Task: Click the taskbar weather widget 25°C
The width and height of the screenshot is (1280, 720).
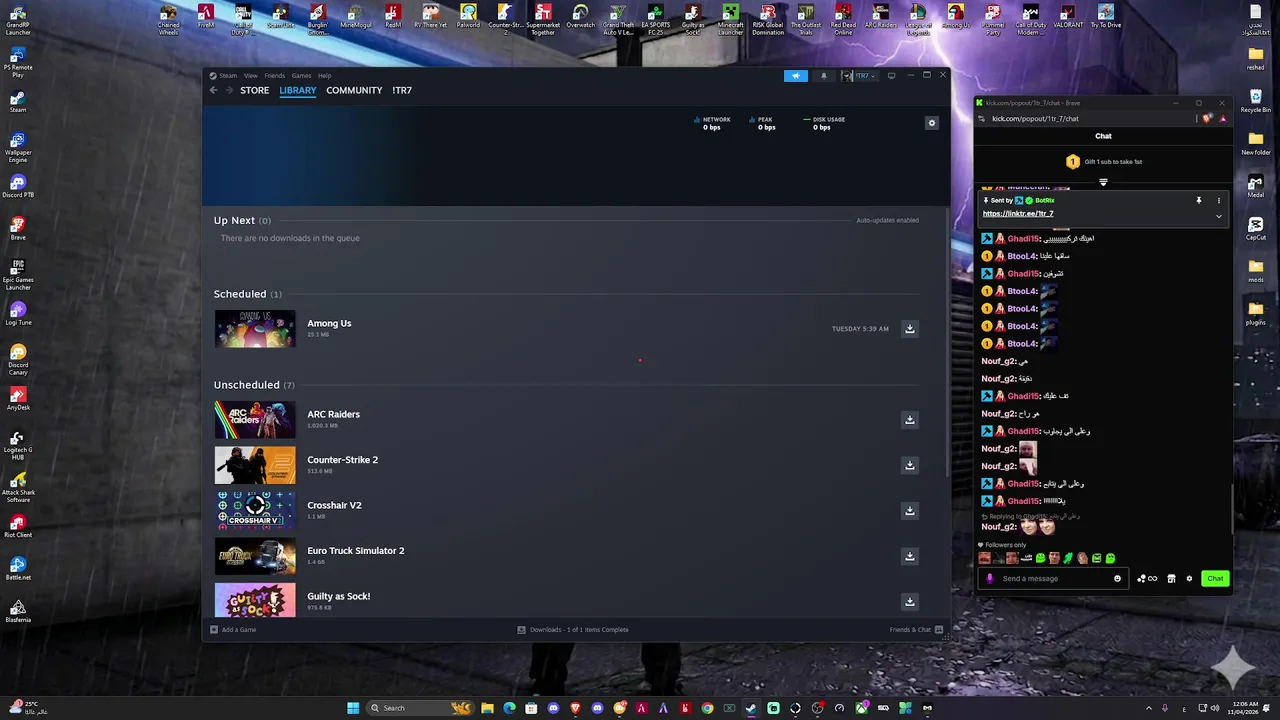Action: point(28,708)
